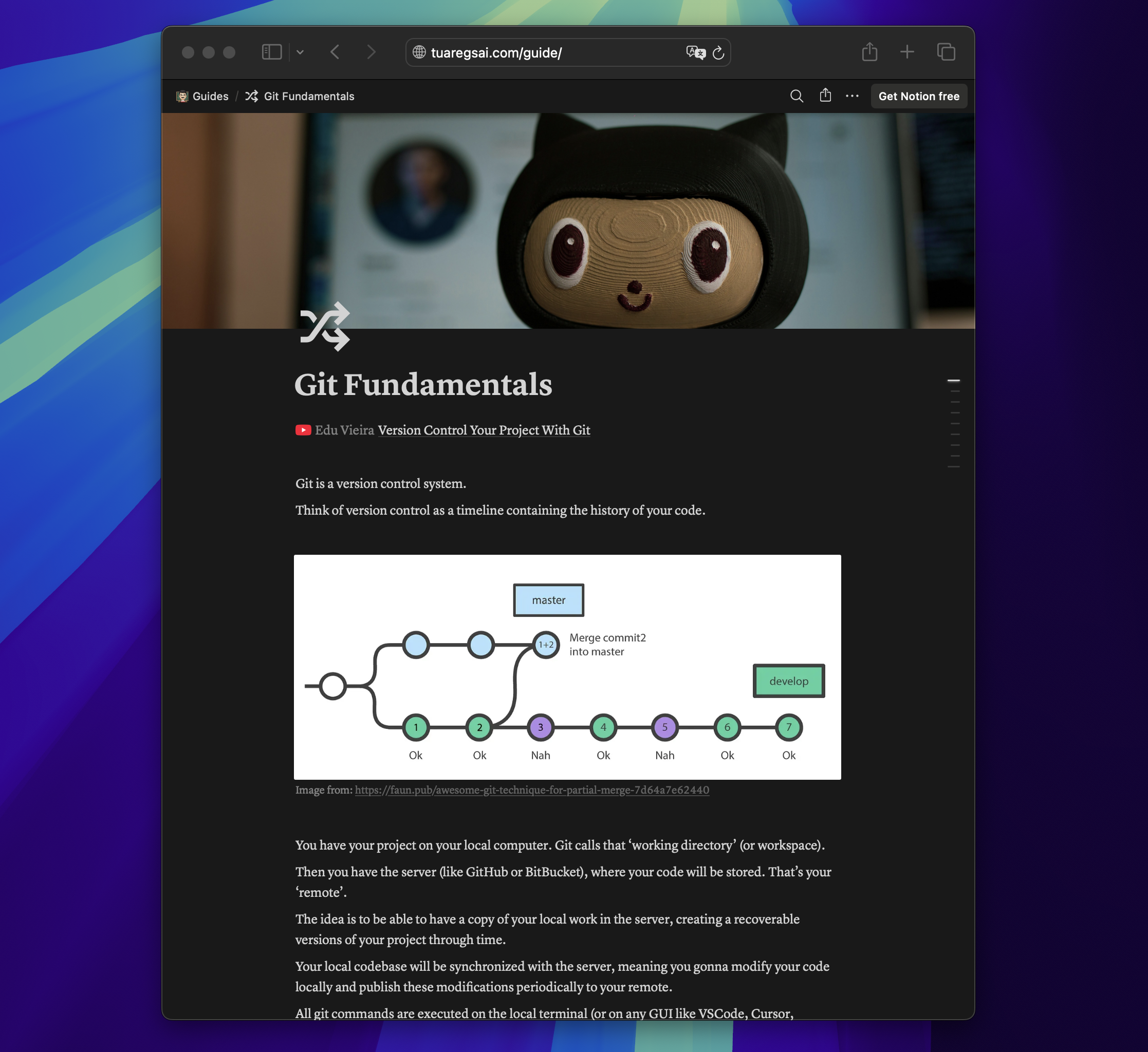Add a new tab with plus icon
This screenshot has width=1148, height=1052.
click(x=907, y=52)
